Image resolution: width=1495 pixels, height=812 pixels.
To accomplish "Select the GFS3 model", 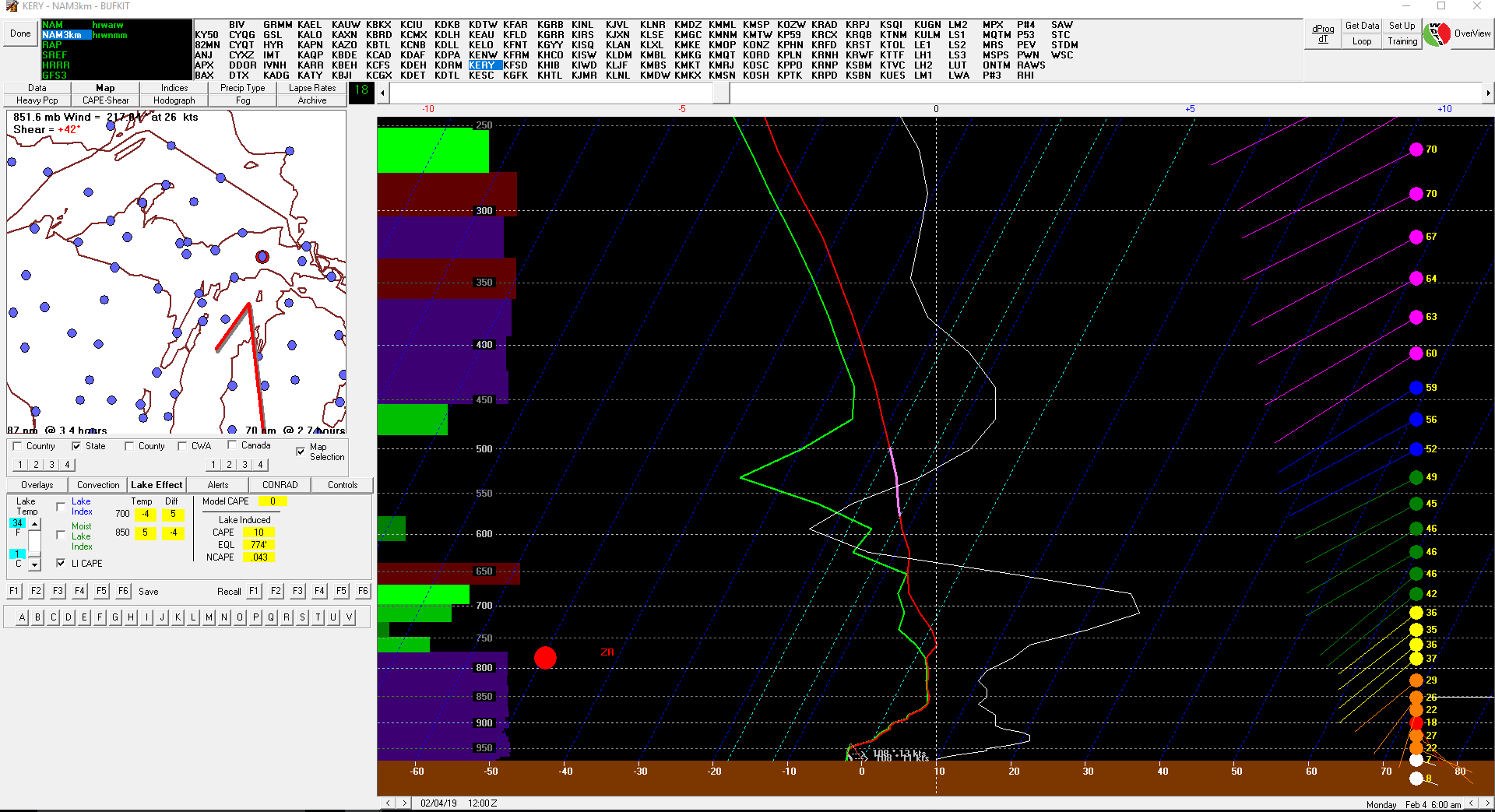I will pyautogui.click(x=55, y=76).
